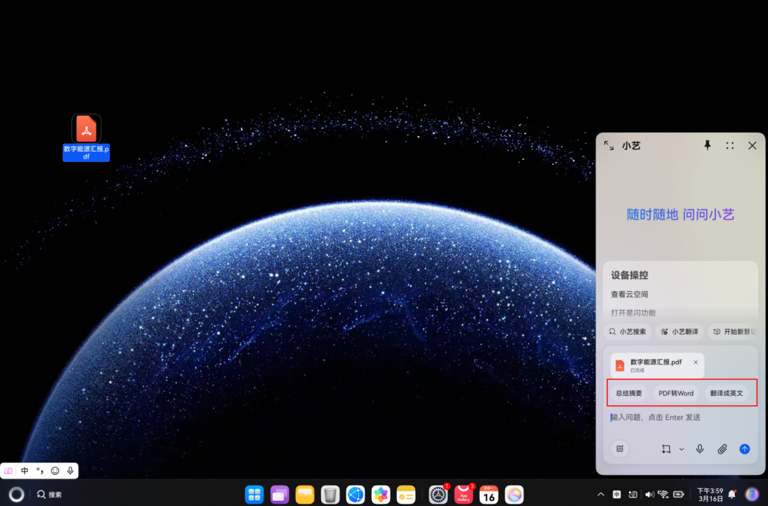768x506 pixels.
Task: Click the 小艺 orb at taskbar right end
Action: point(752,495)
